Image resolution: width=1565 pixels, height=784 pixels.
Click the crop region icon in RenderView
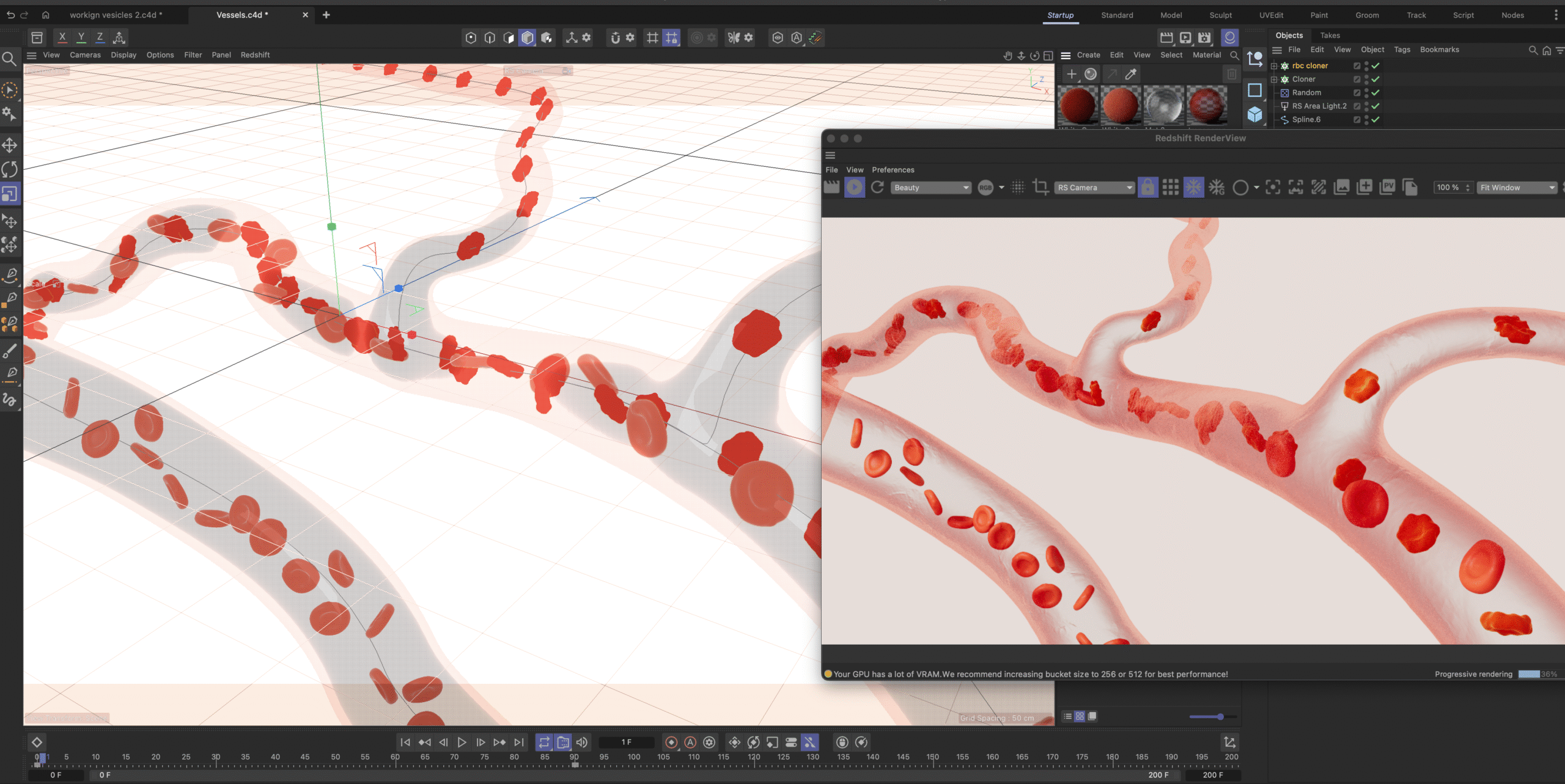[x=1040, y=188]
